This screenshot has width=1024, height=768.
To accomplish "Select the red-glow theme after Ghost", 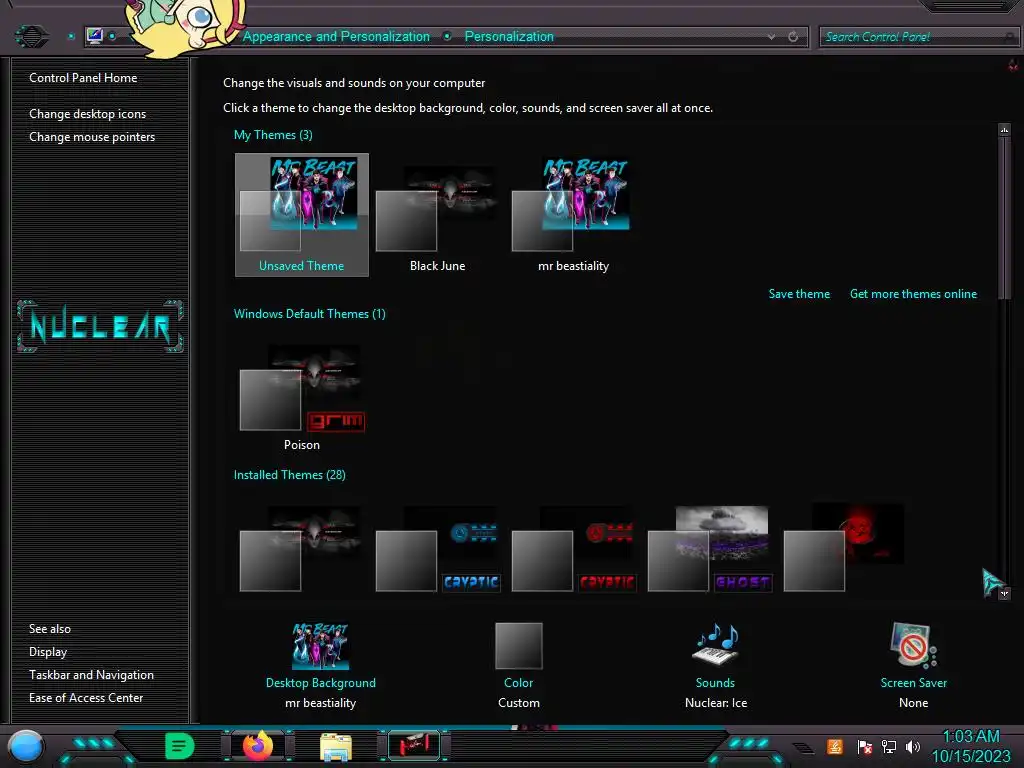I will click(x=845, y=549).
